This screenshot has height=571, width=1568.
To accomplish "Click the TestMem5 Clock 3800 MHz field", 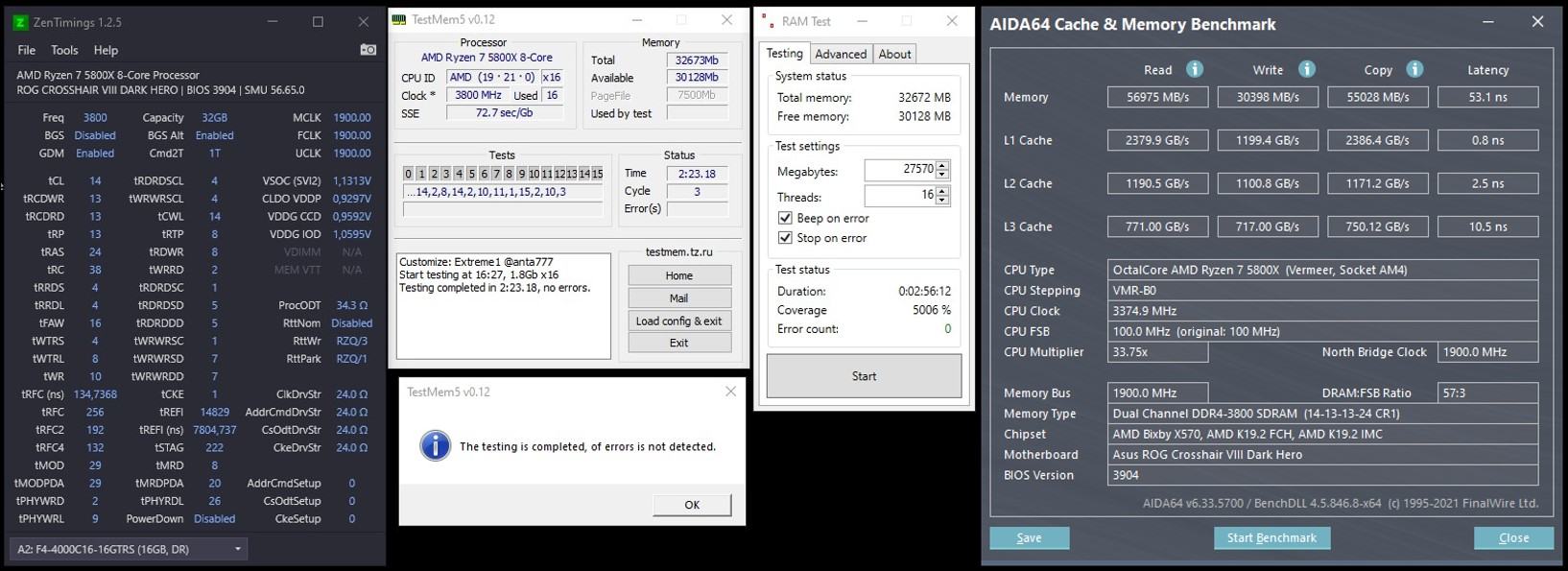I will click(x=478, y=95).
